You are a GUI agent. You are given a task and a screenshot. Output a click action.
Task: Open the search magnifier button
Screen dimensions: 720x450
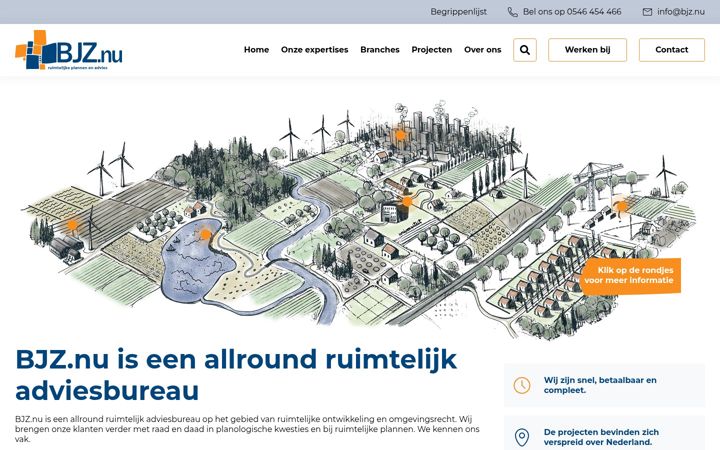[525, 50]
